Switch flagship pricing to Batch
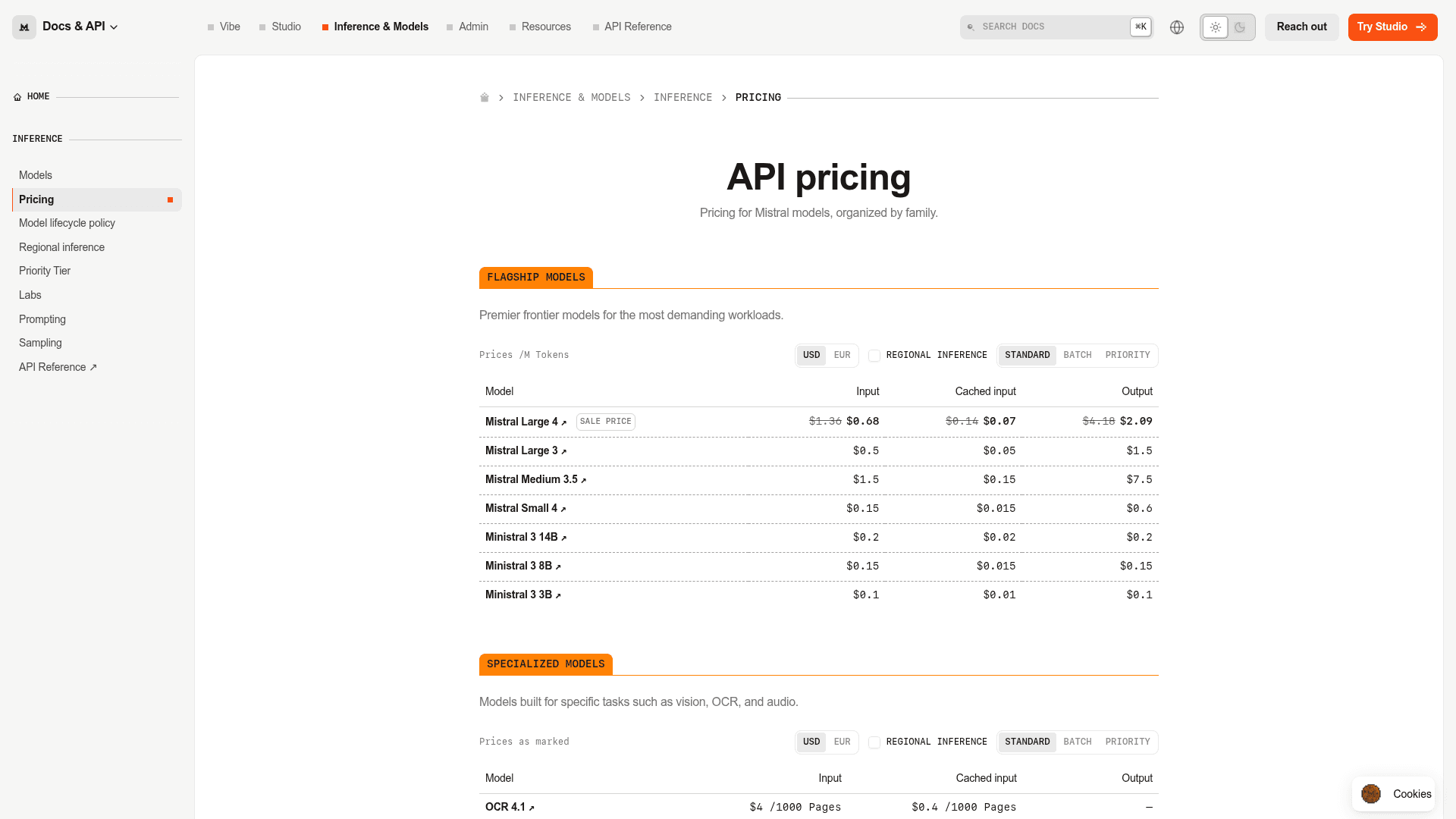Viewport: 1456px width, 819px height. (1078, 355)
